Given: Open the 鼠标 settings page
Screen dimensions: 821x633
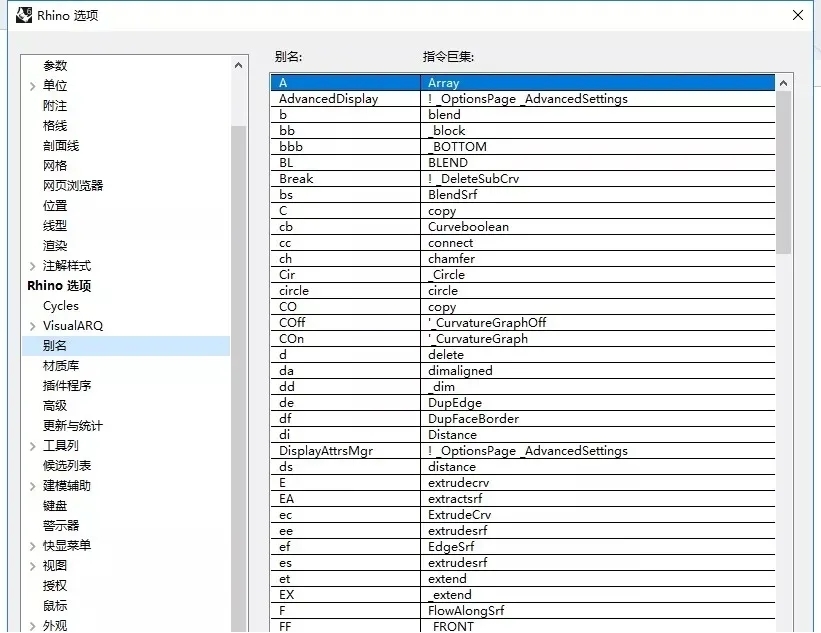Looking at the screenshot, I should point(55,606).
